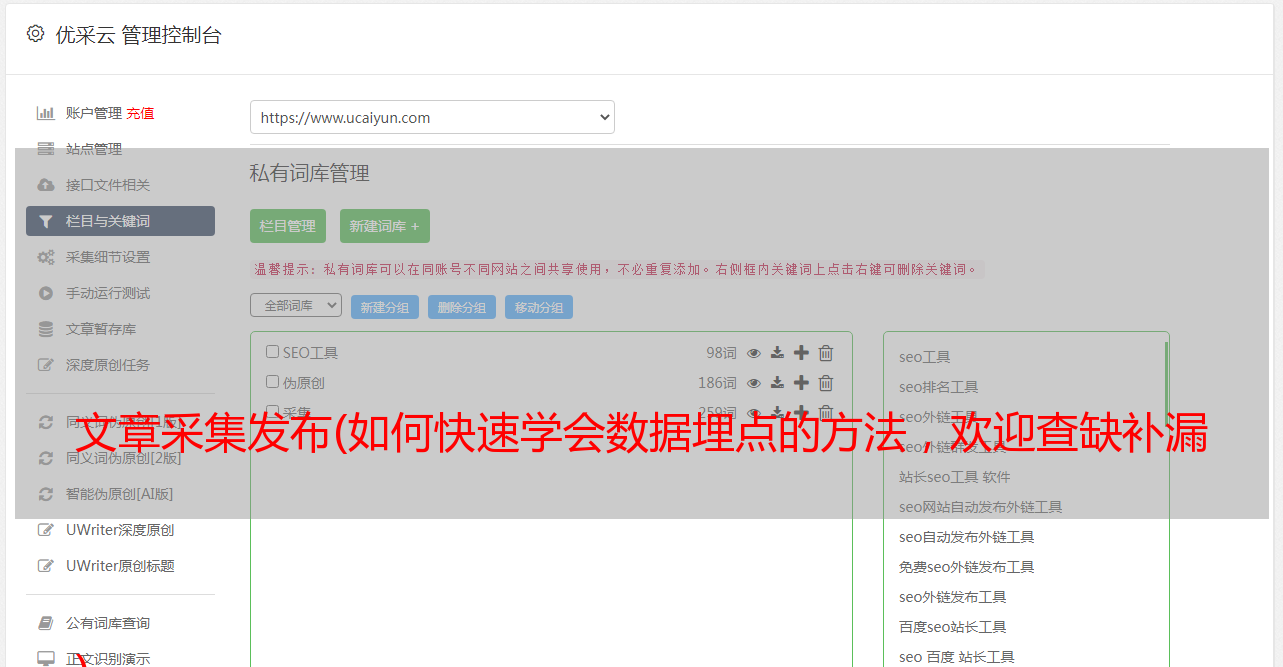This screenshot has width=1283, height=667.
Task: Click the 新建分组 button
Action: tap(385, 307)
